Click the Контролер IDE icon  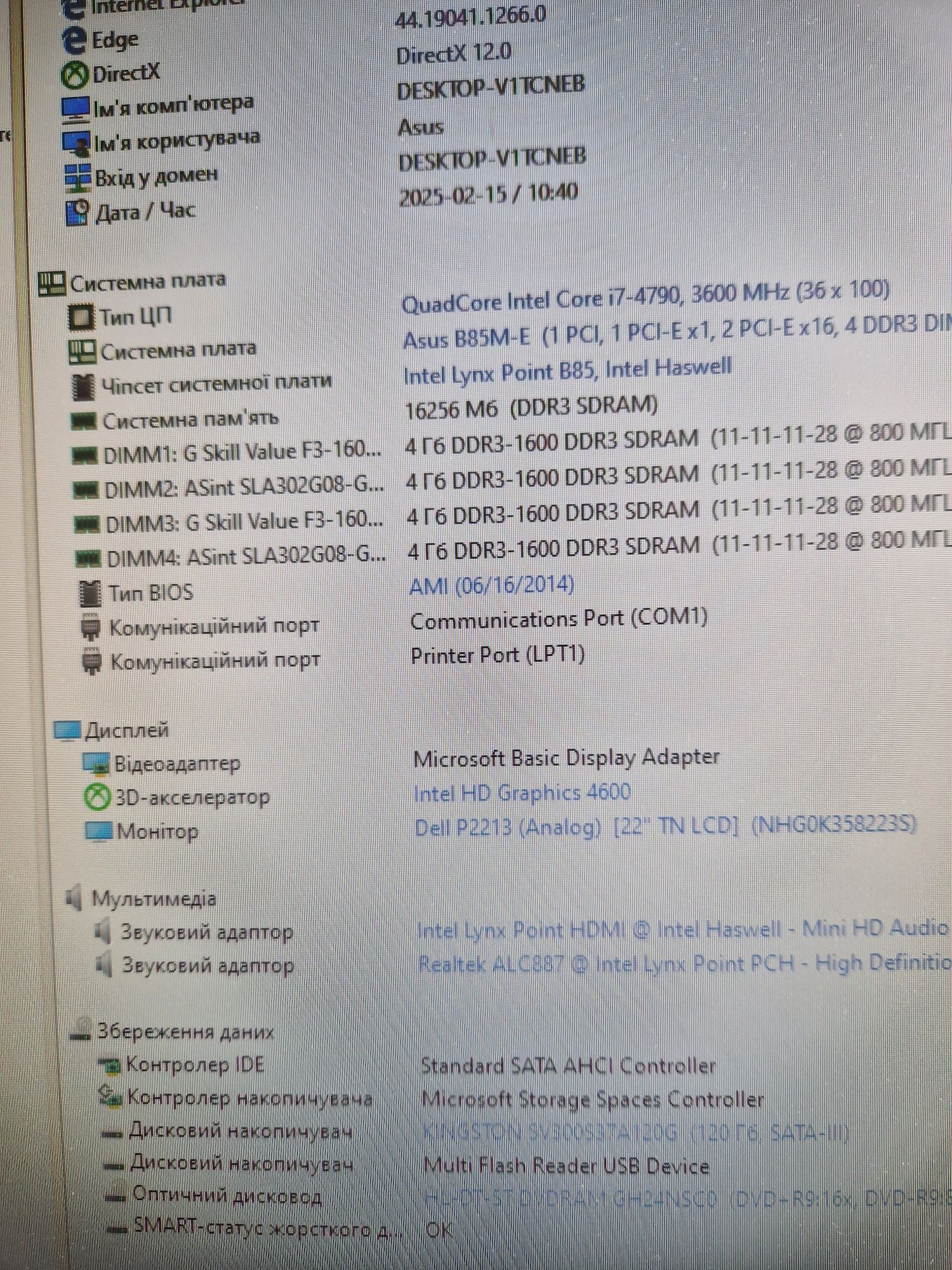110,1066
